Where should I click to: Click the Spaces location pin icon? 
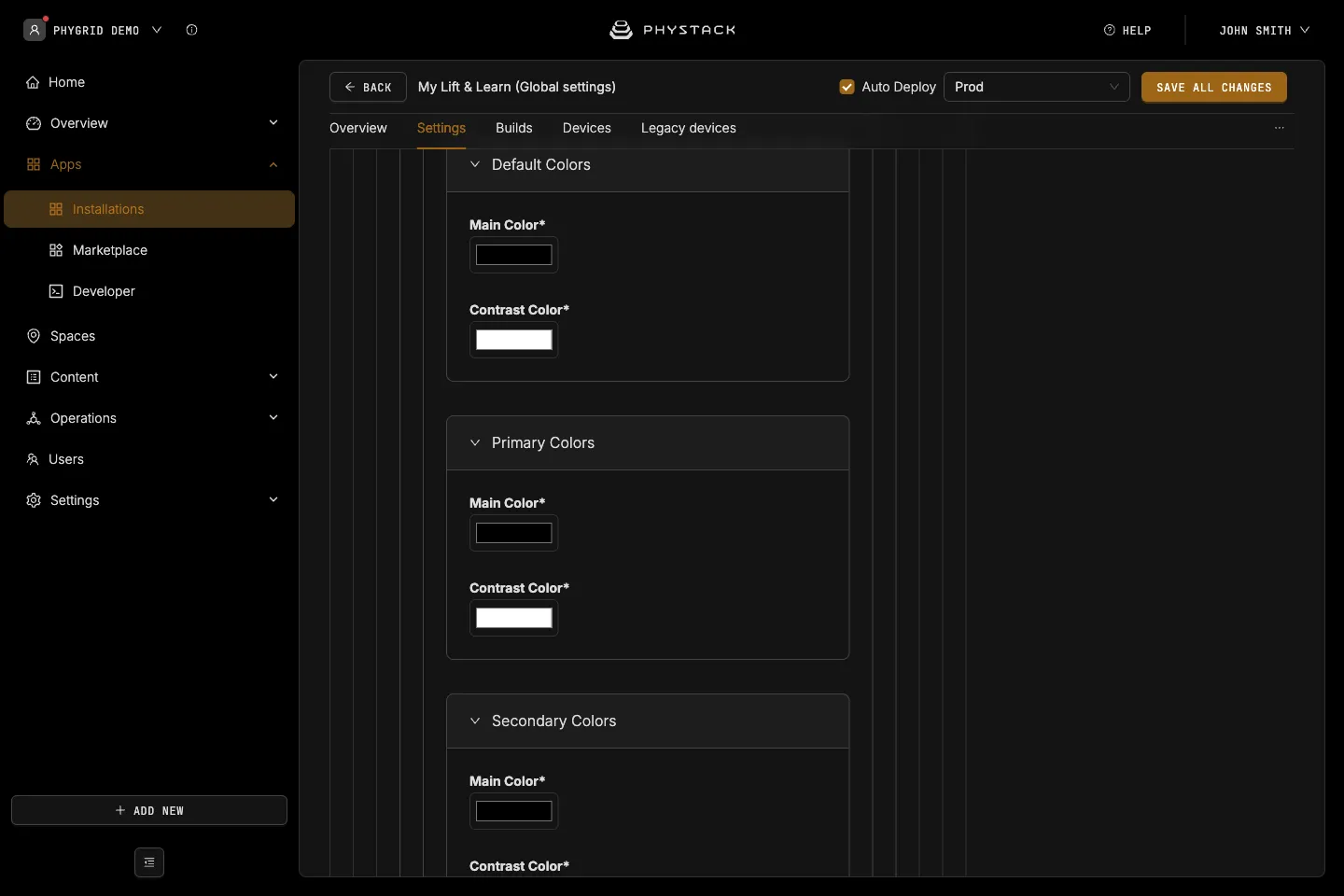[34, 336]
